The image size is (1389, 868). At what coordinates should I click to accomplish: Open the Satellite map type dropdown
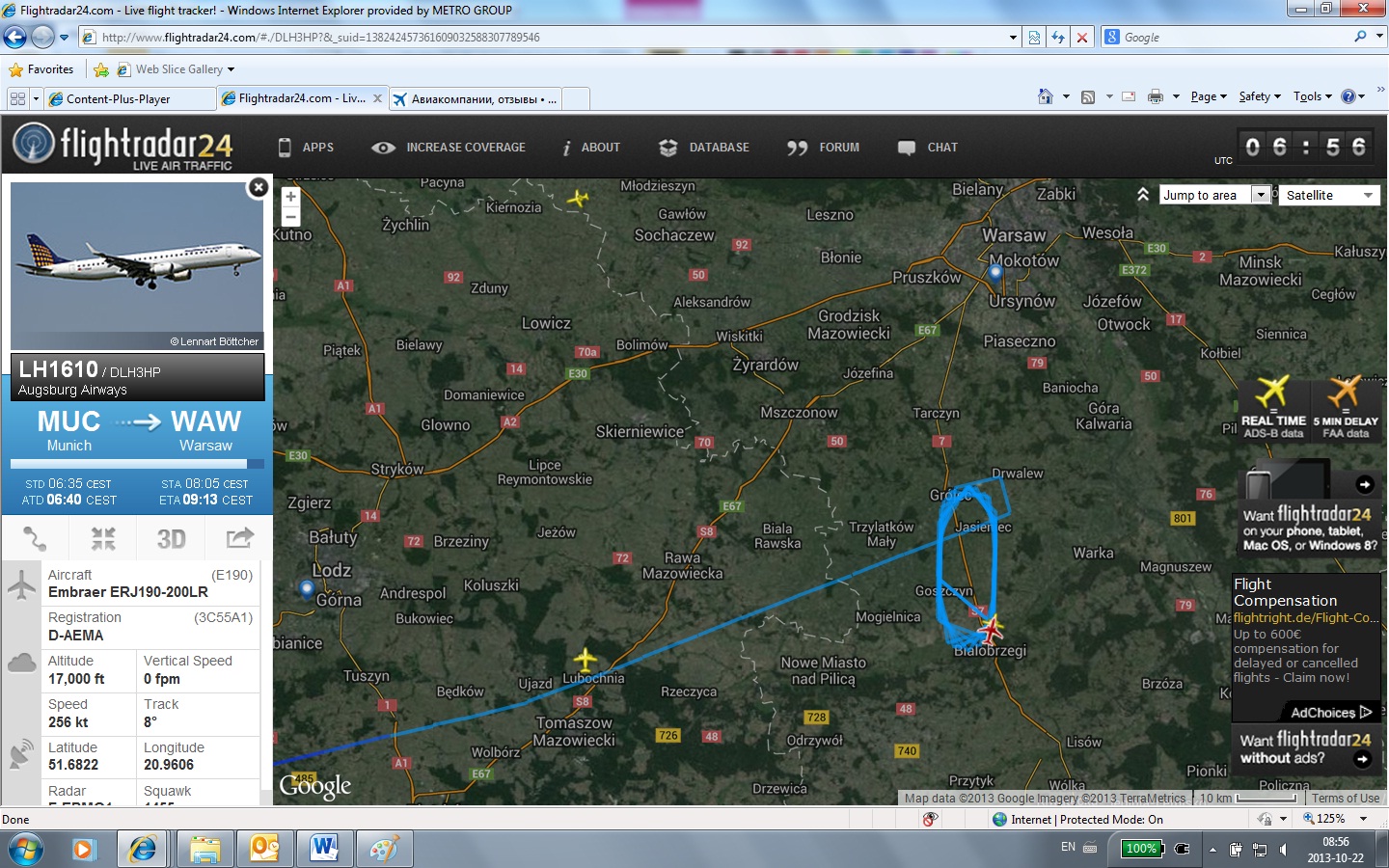1329,195
